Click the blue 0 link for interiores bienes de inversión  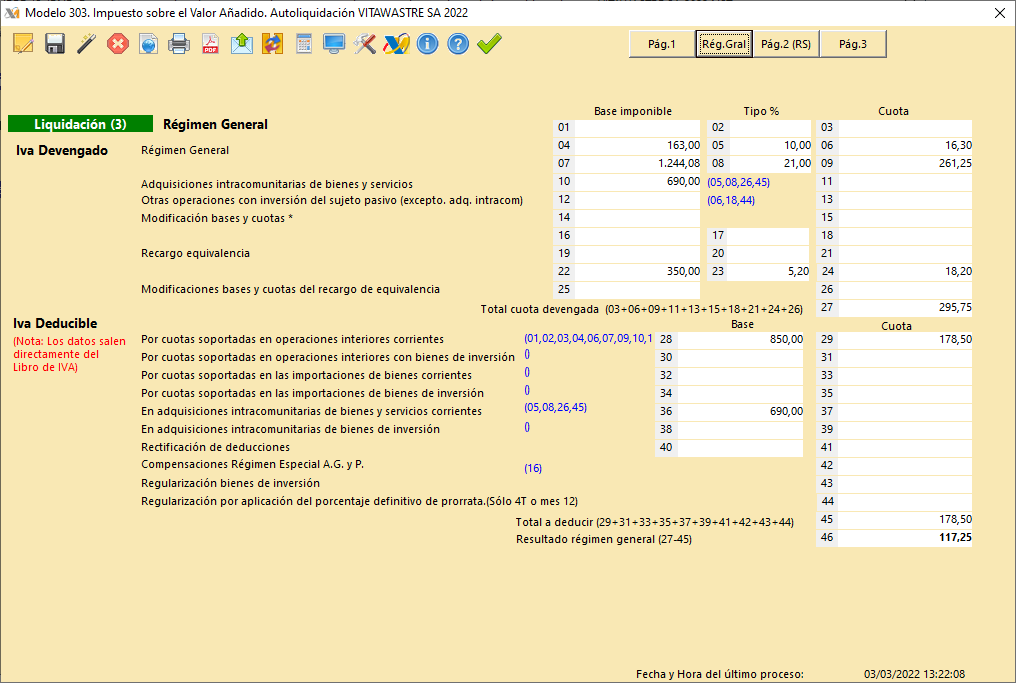point(527,354)
